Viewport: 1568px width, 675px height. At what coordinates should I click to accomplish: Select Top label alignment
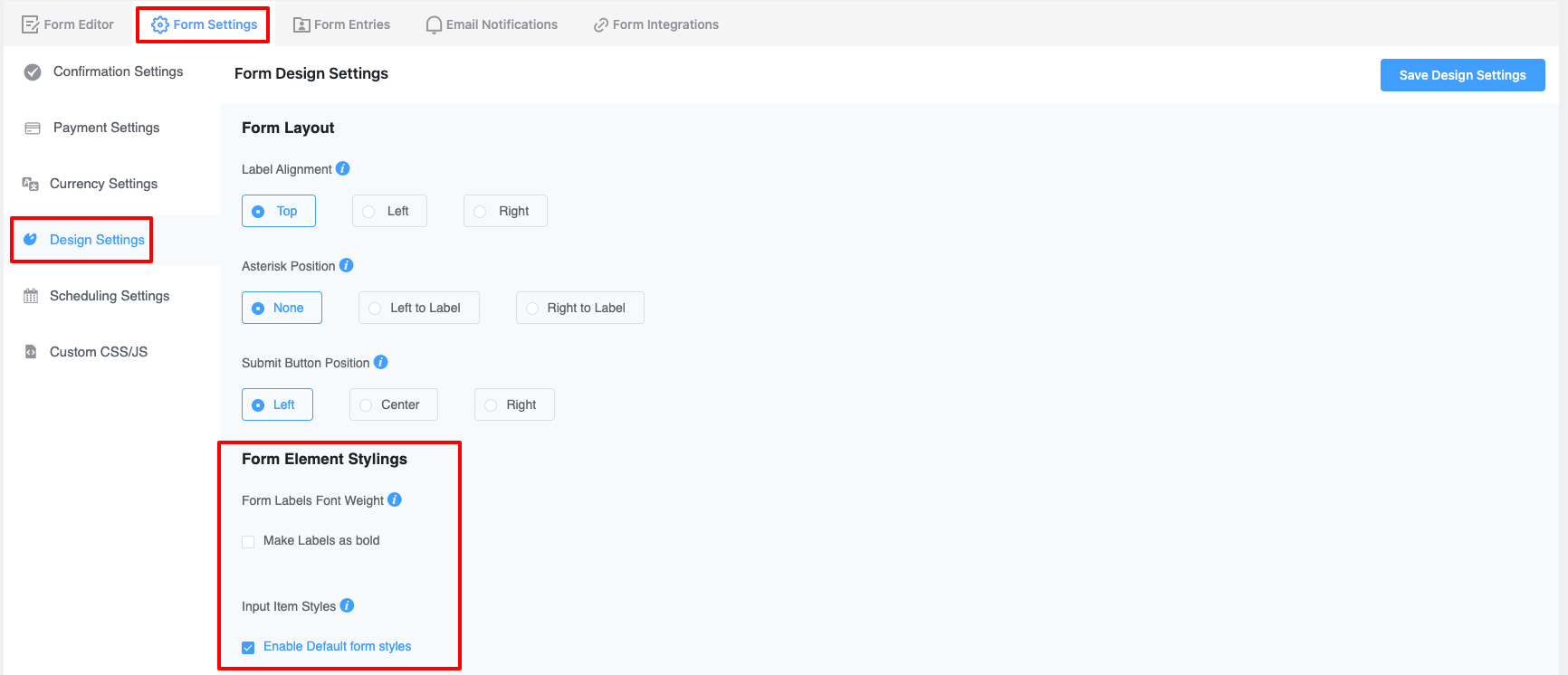[279, 211]
